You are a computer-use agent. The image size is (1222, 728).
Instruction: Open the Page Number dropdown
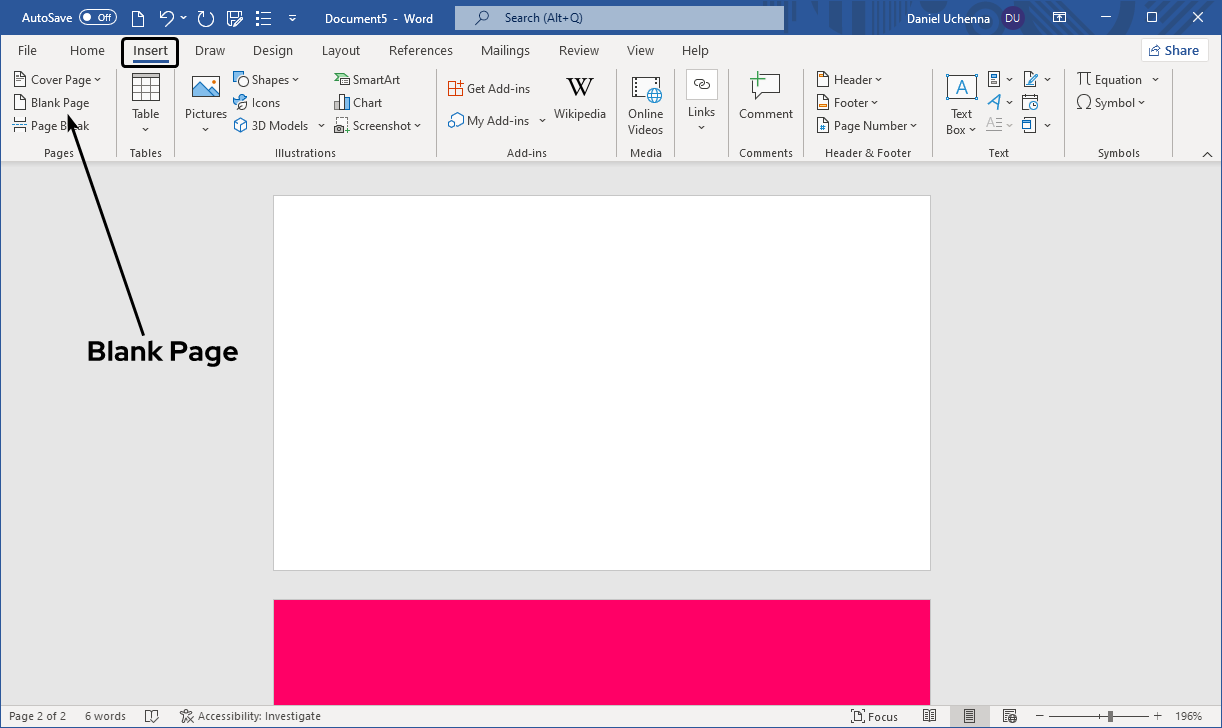click(866, 126)
